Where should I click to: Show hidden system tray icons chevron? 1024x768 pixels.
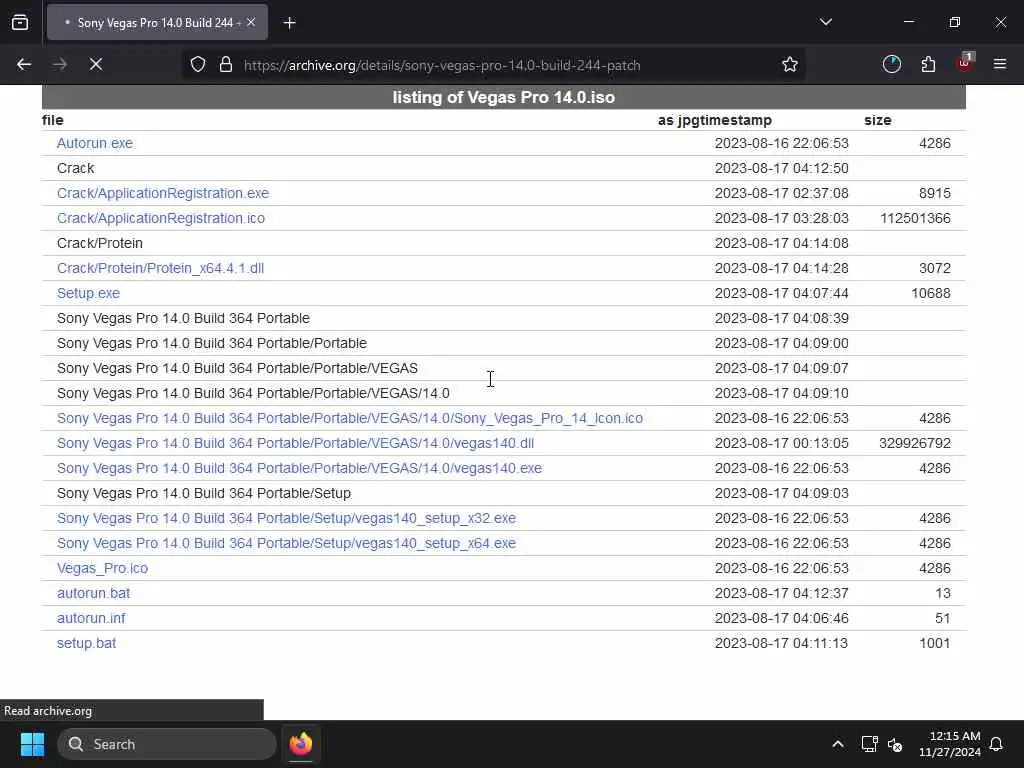[838, 744]
